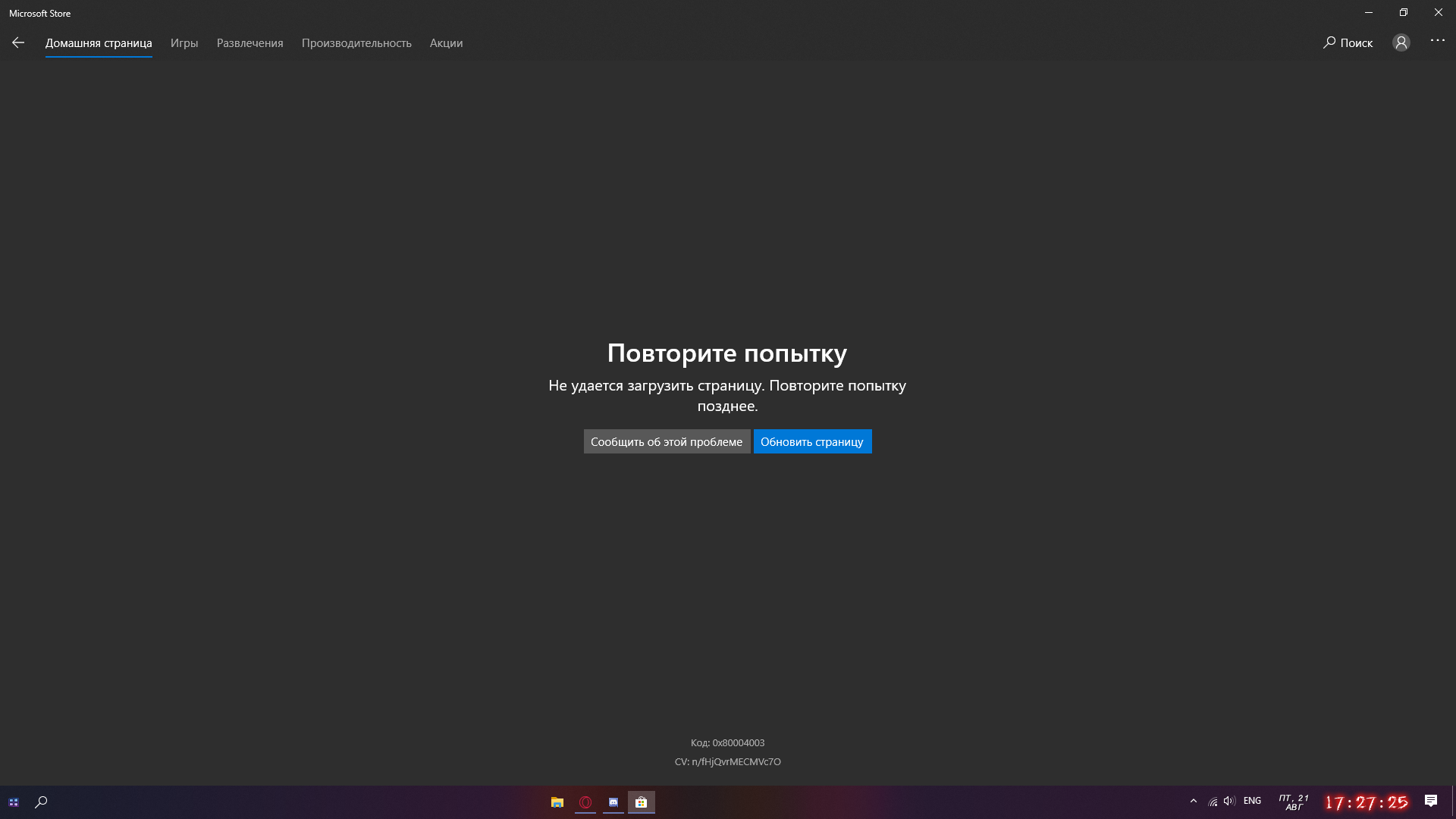This screenshot has height=819, width=1456.
Task: Click the CV identifier text line
Action: [727, 762]
